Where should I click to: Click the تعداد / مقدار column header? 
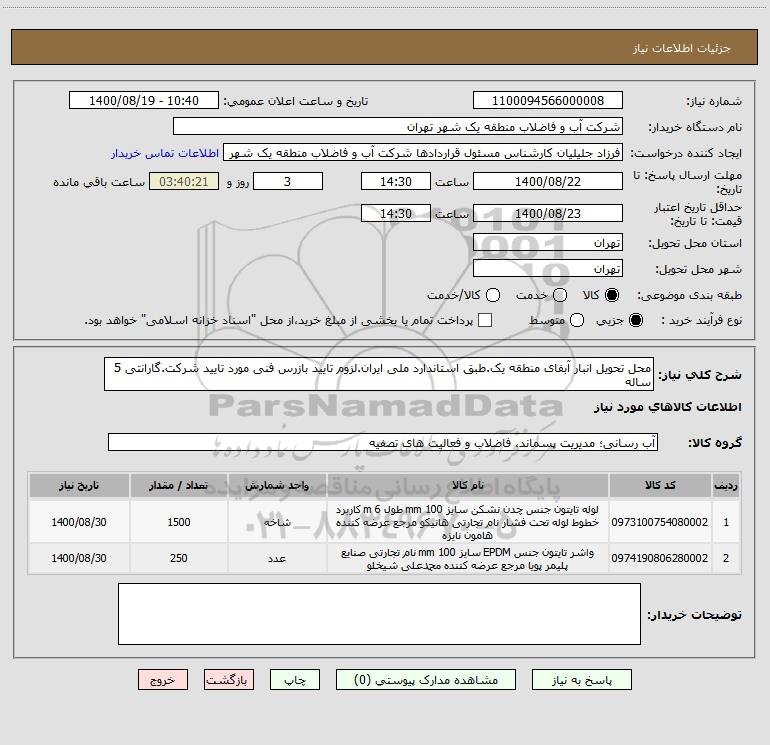[x=179, y=486]
